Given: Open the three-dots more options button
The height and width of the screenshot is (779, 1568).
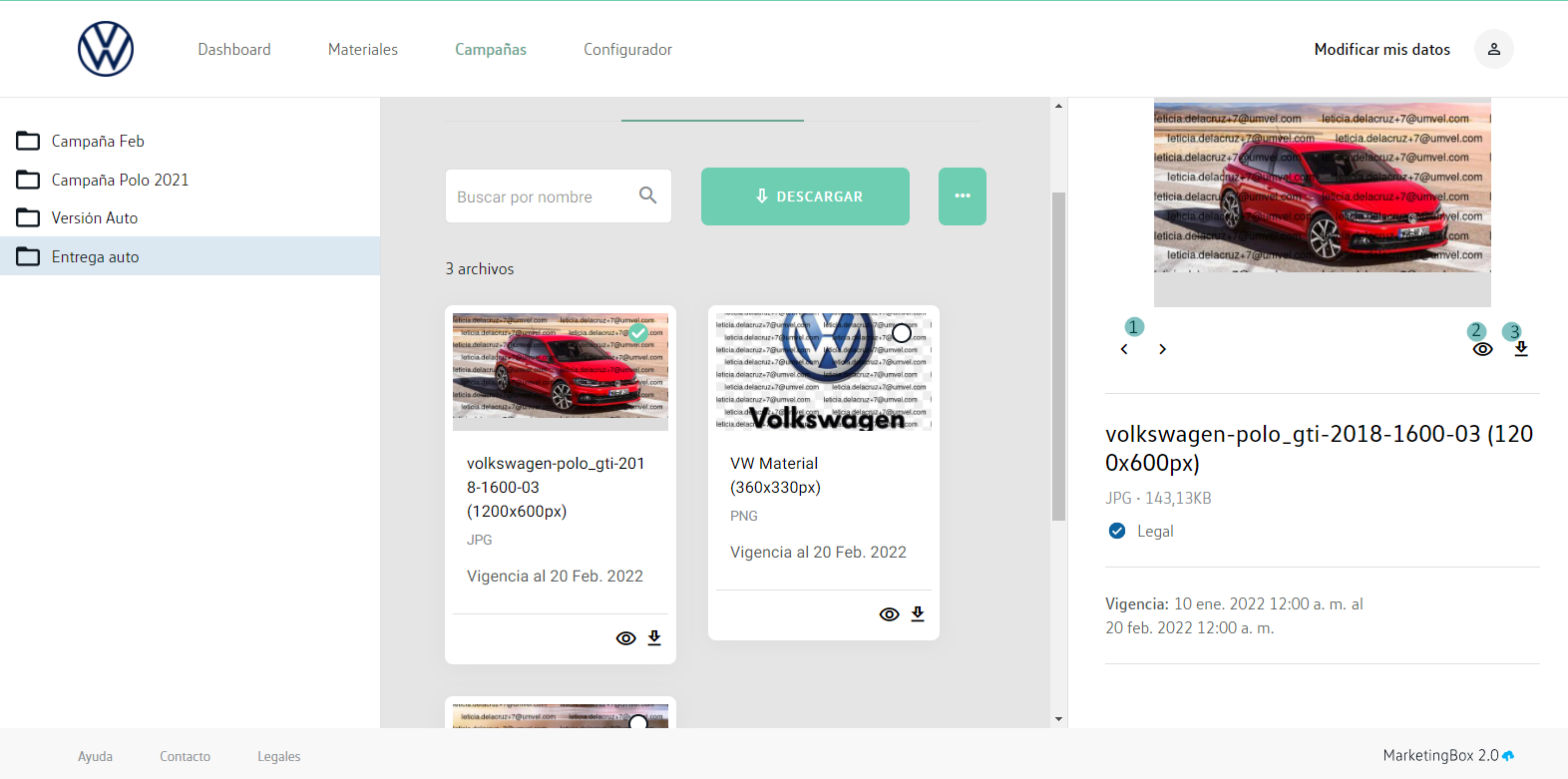Looking at the screenshot, I should (963, 196).
